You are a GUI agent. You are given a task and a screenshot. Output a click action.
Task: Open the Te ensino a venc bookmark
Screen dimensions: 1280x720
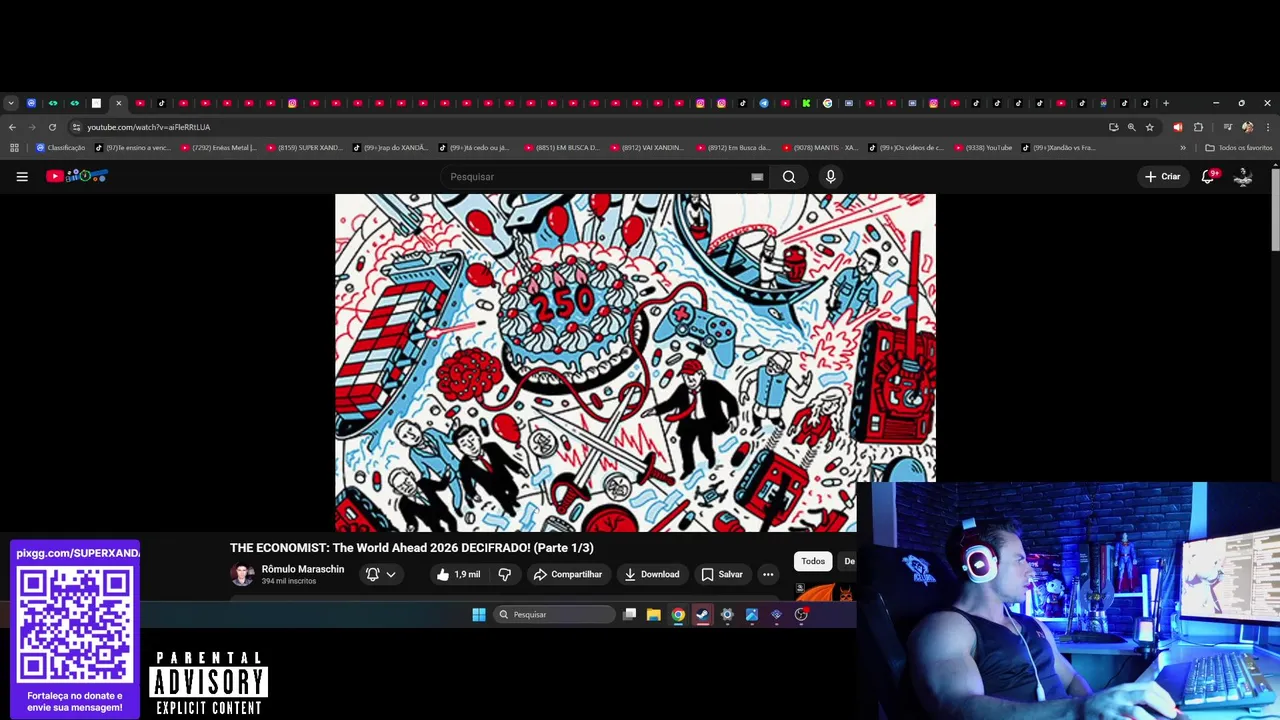point(134,148)
